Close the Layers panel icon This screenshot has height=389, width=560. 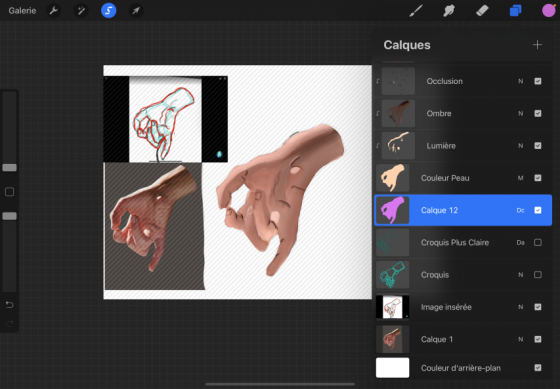(515, 11)
